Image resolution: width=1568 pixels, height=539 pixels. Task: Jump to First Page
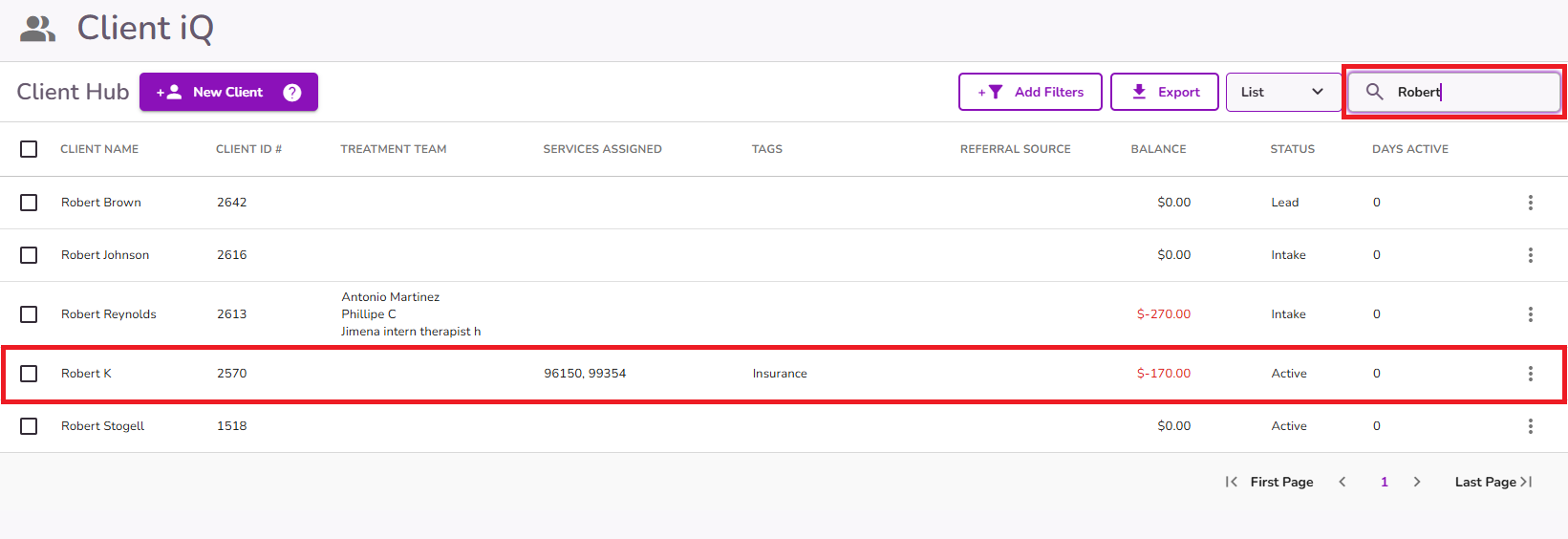(1269, 482)
